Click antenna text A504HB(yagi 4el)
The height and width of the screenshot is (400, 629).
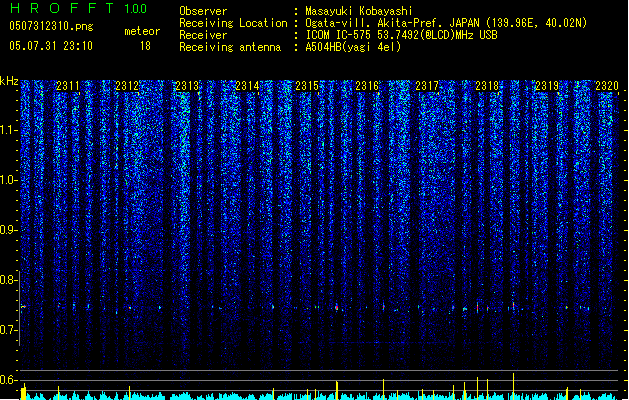(353, 47)
